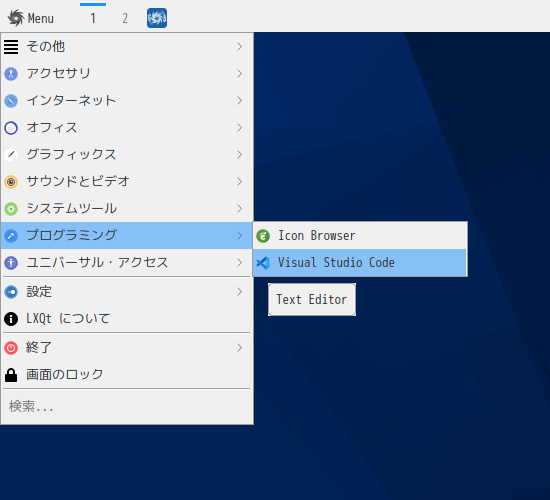Screen dimensions: 550x500
Task: Click the 画面のロック padlock icon
Action: click(x=11, y=375)
